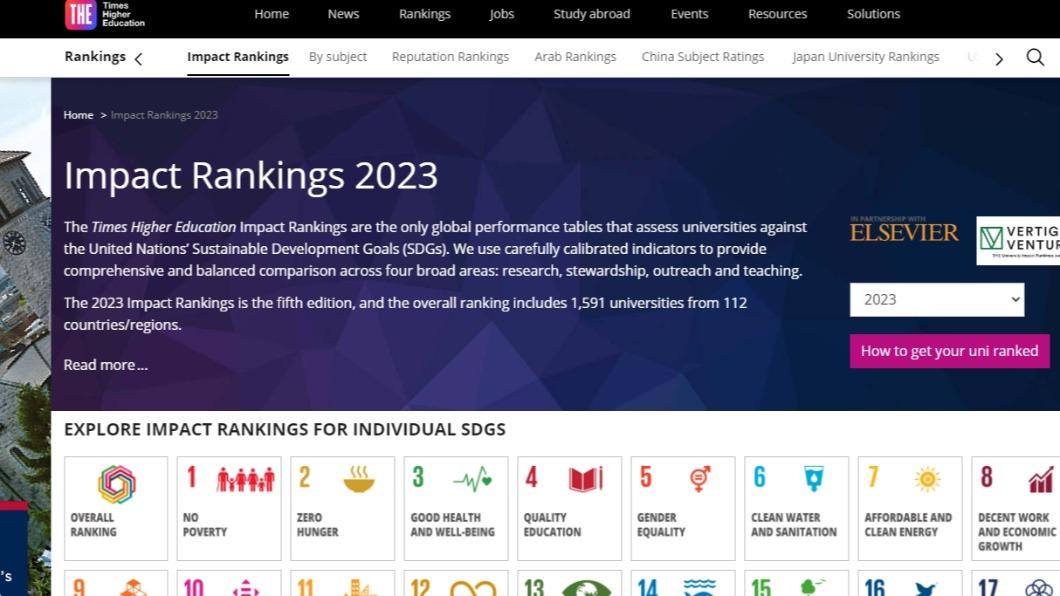The height and width of the screenshot is (596, 1060).
Task: Open the SDG 15 tile
Action: 796,583
